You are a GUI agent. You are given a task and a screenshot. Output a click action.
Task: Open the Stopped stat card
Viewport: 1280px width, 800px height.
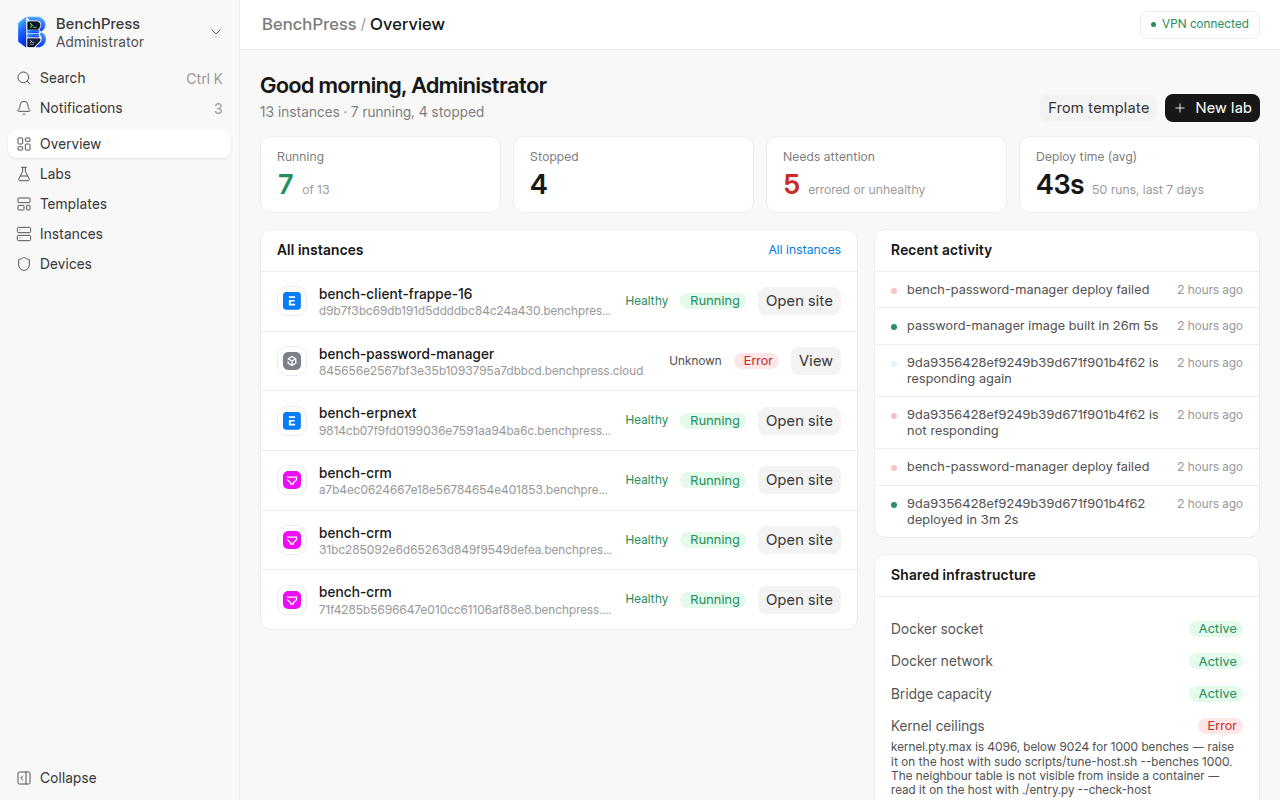point(633,175)
